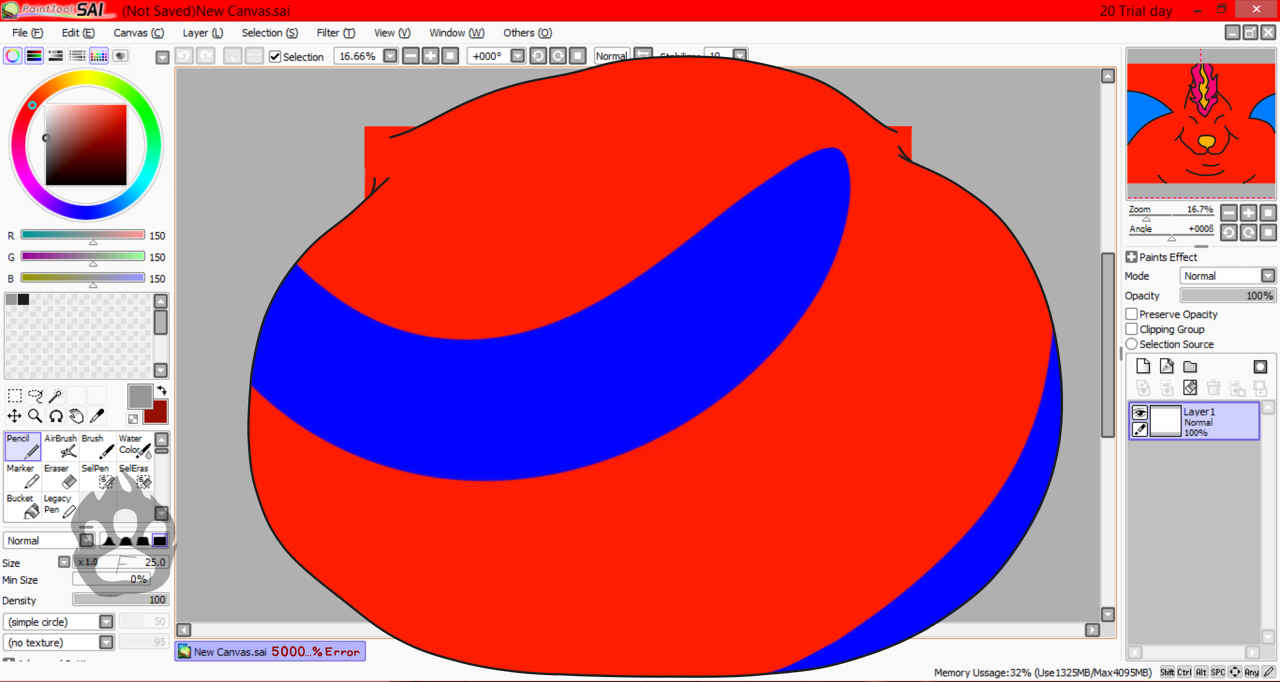Image resolution: width=1280 pixels, height=682 pixels.
Task: Open the Window menu
Action: [x=457, y=33]
